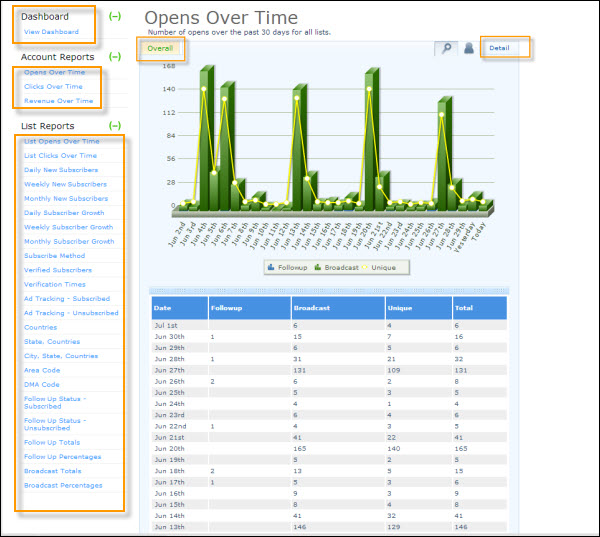
Task: Open List Clicks Over Time report
Action: [x=60, y=156]
